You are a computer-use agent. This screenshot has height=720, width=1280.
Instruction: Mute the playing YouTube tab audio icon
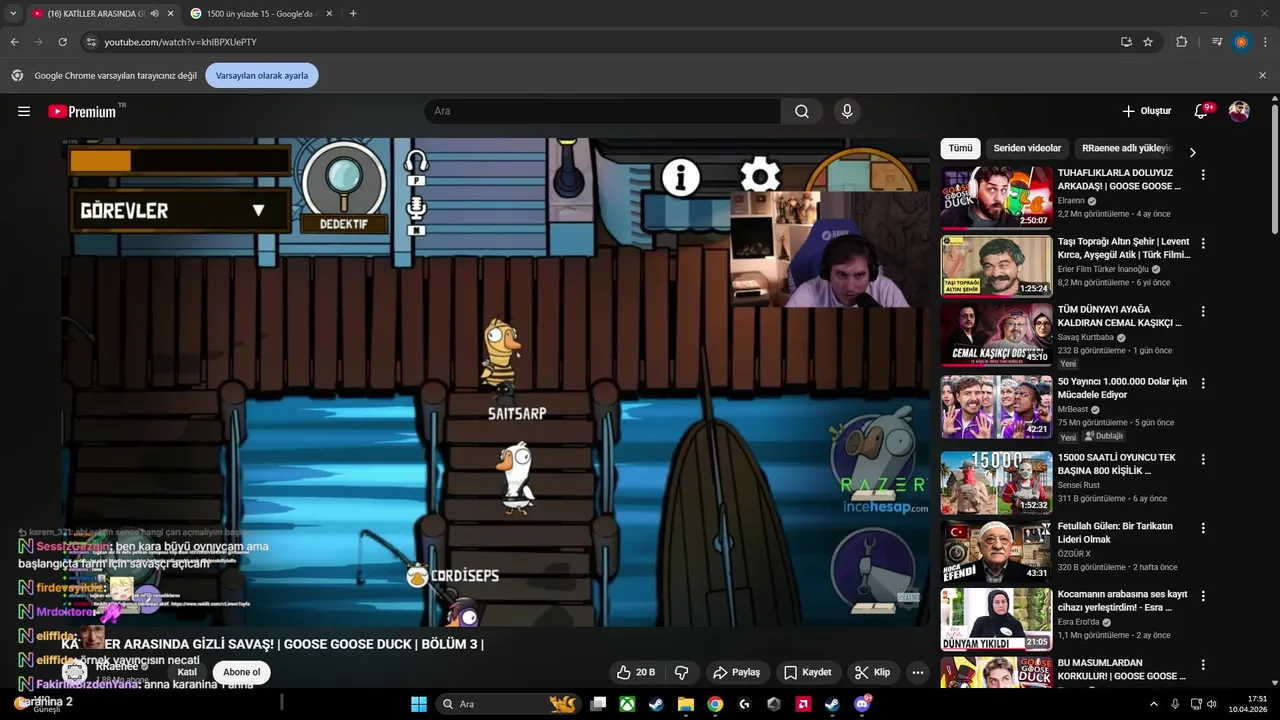pos(154,14)
